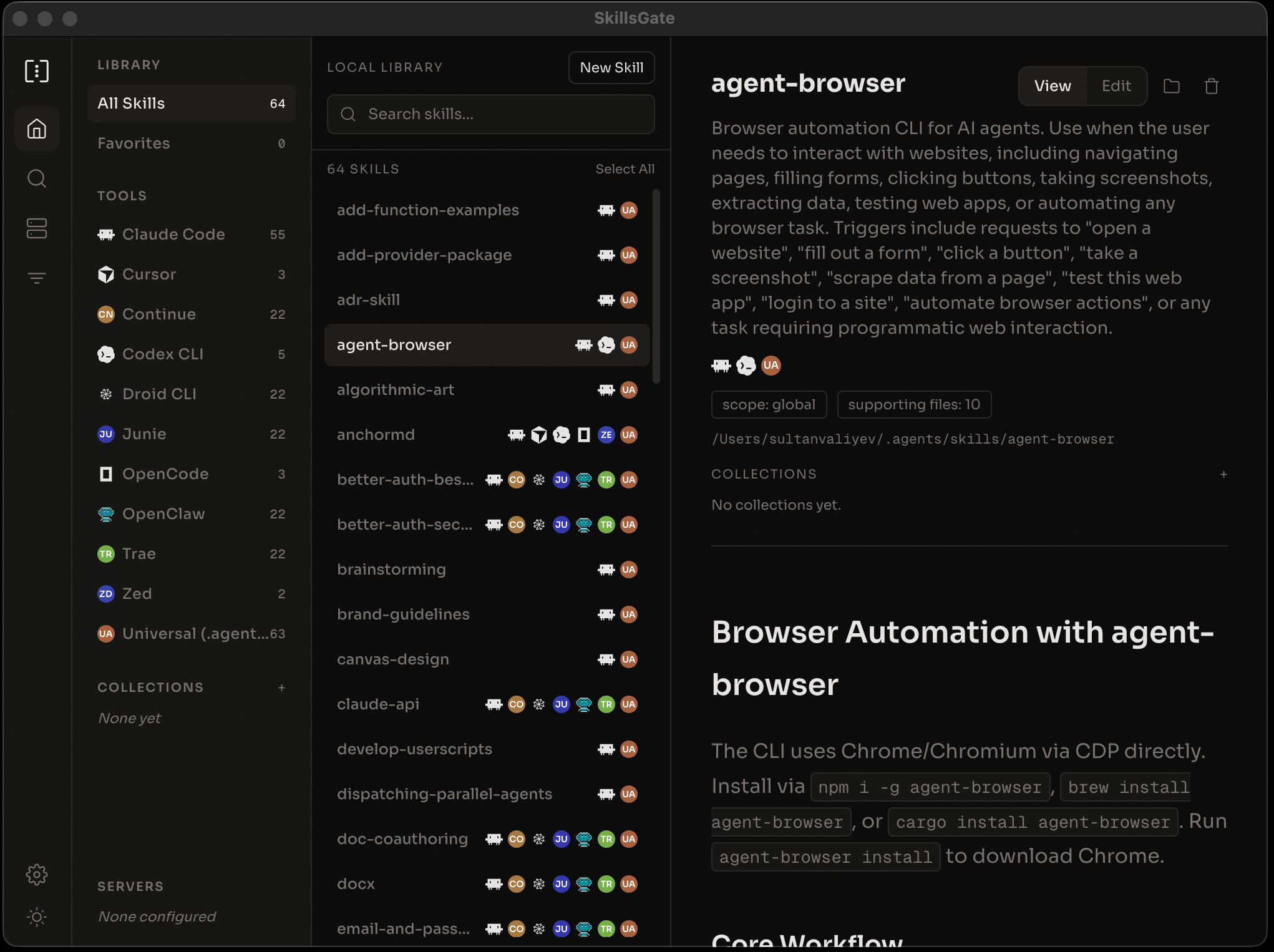Toggle the theme with the brightness icon

[x=37, y=917]
